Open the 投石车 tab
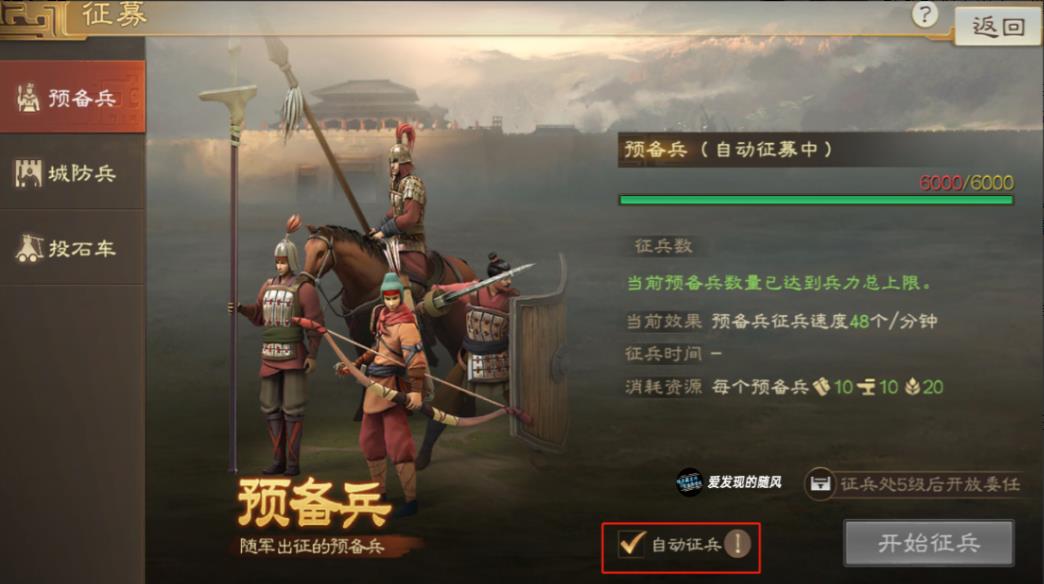Screen dimensions: 1044x584 pyautogui.click(x=72, y=248)
